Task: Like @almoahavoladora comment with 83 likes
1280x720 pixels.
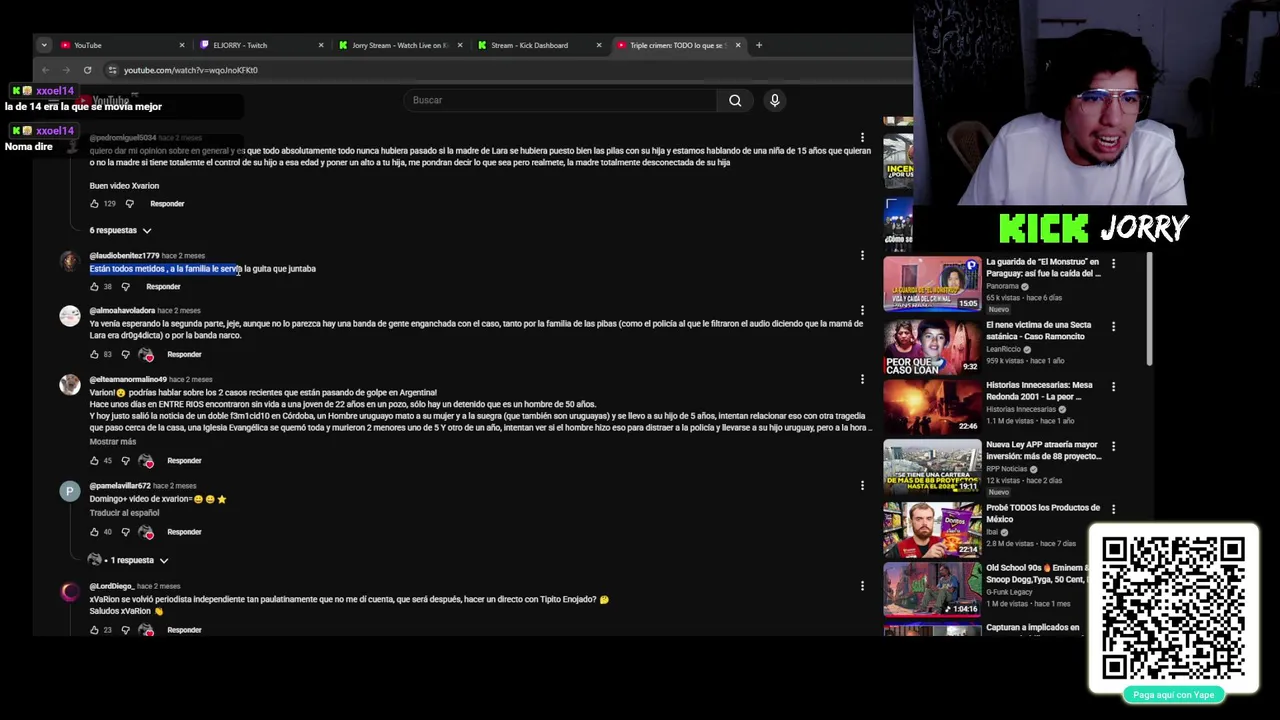Action: [x=94, y=355]
